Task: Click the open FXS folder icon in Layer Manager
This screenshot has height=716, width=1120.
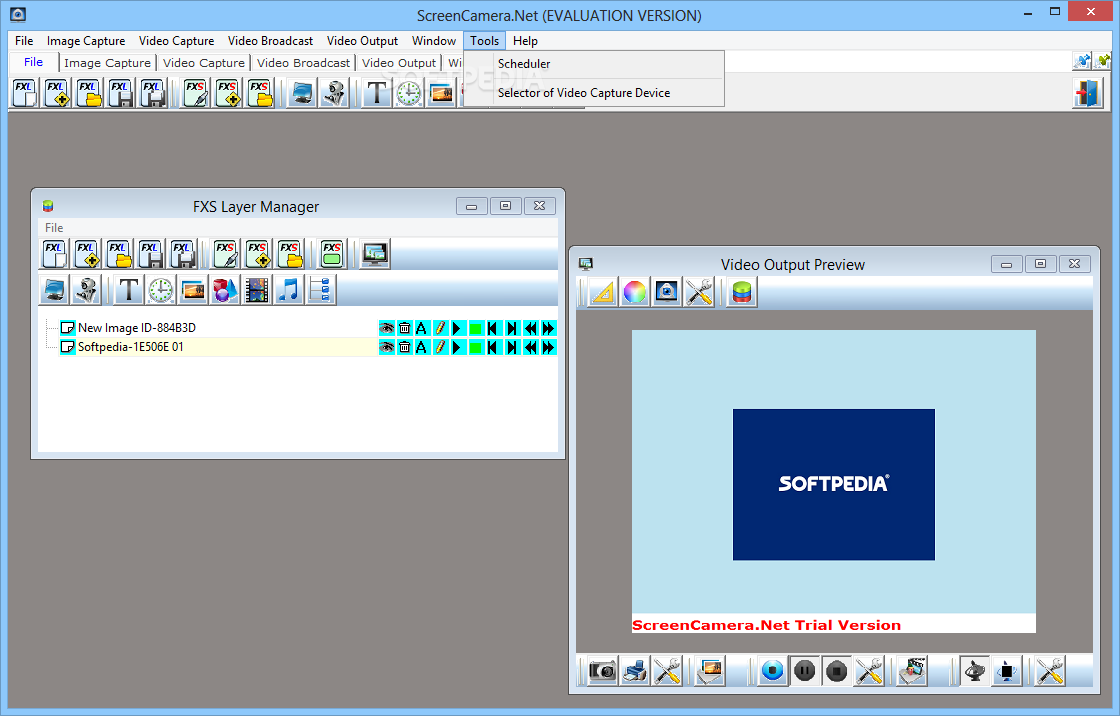Action: pos(290,254)
